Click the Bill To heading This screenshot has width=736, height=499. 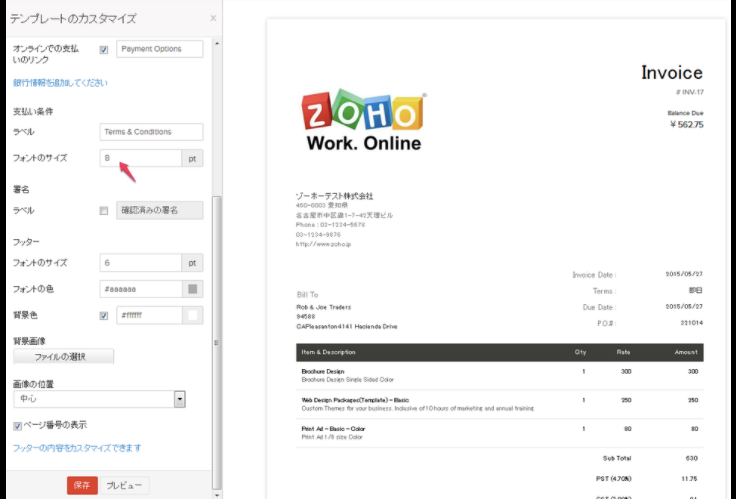307,295
